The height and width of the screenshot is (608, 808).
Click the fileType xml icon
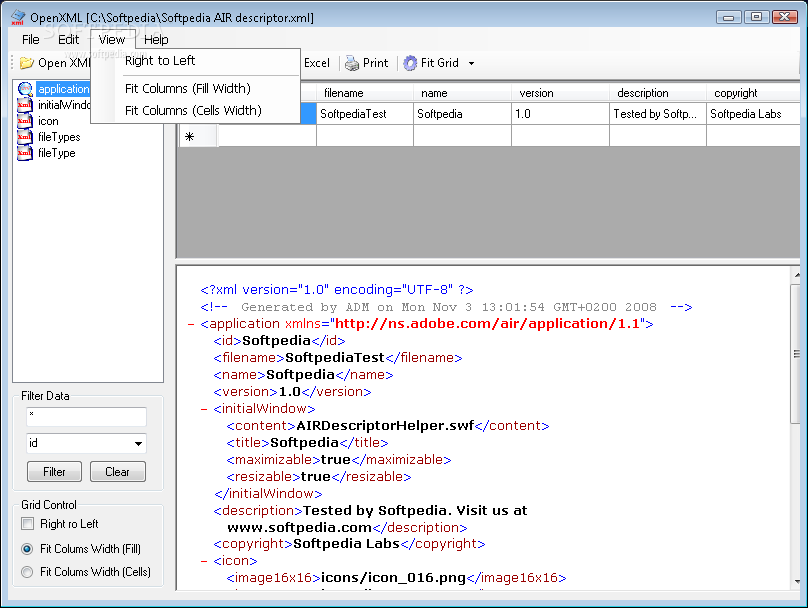25,153
